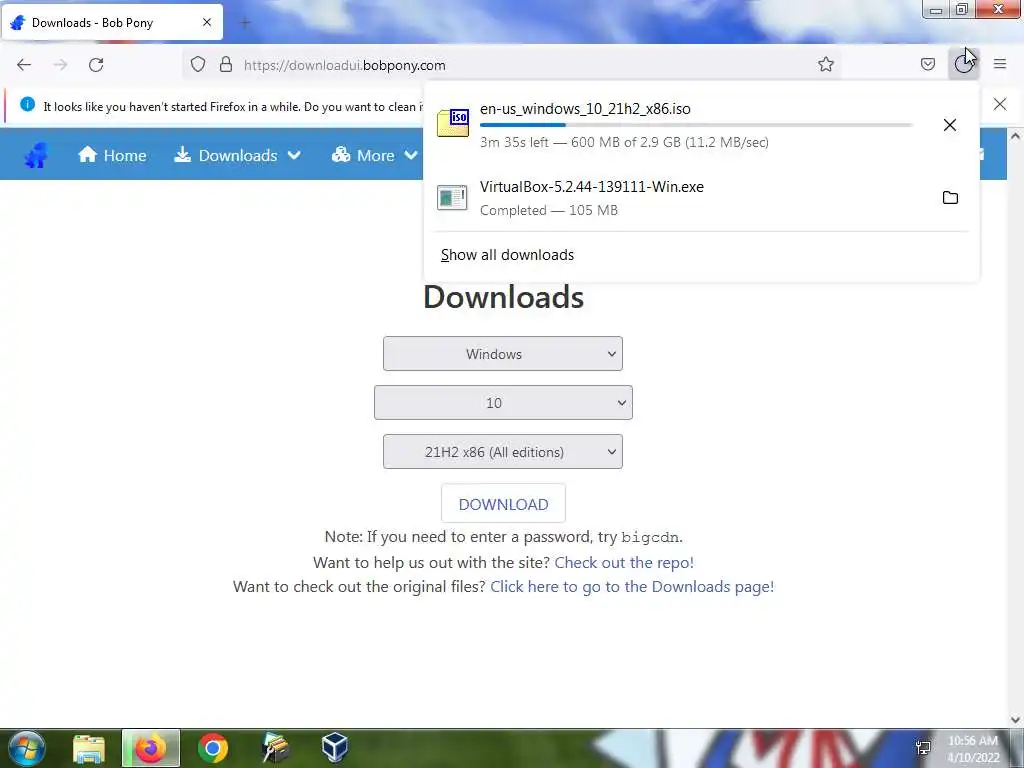Open the Save to Pocket icon
Screen dimensions: 1024x768
[927, 65]
